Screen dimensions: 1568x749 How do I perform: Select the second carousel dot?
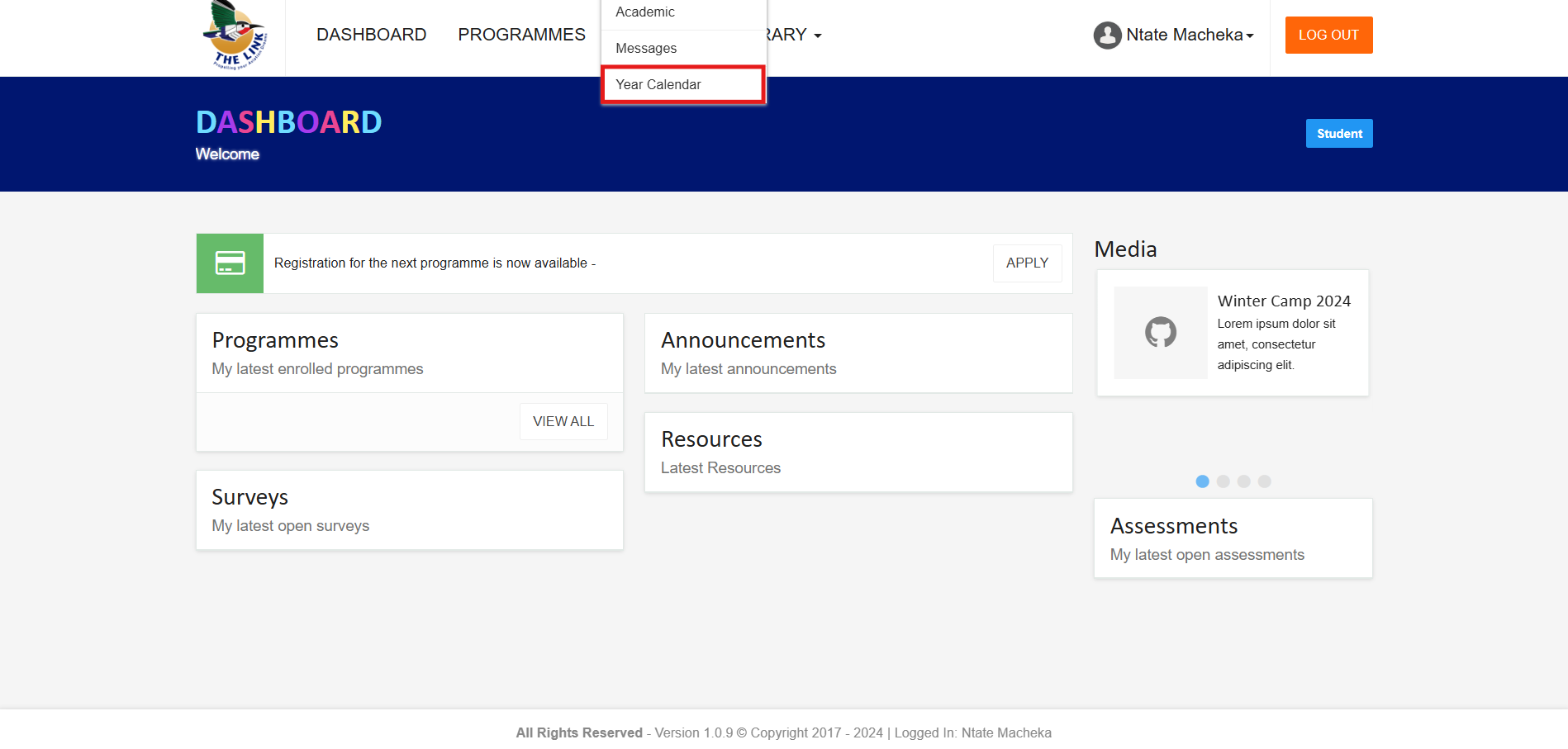[x=1223, y=481]
